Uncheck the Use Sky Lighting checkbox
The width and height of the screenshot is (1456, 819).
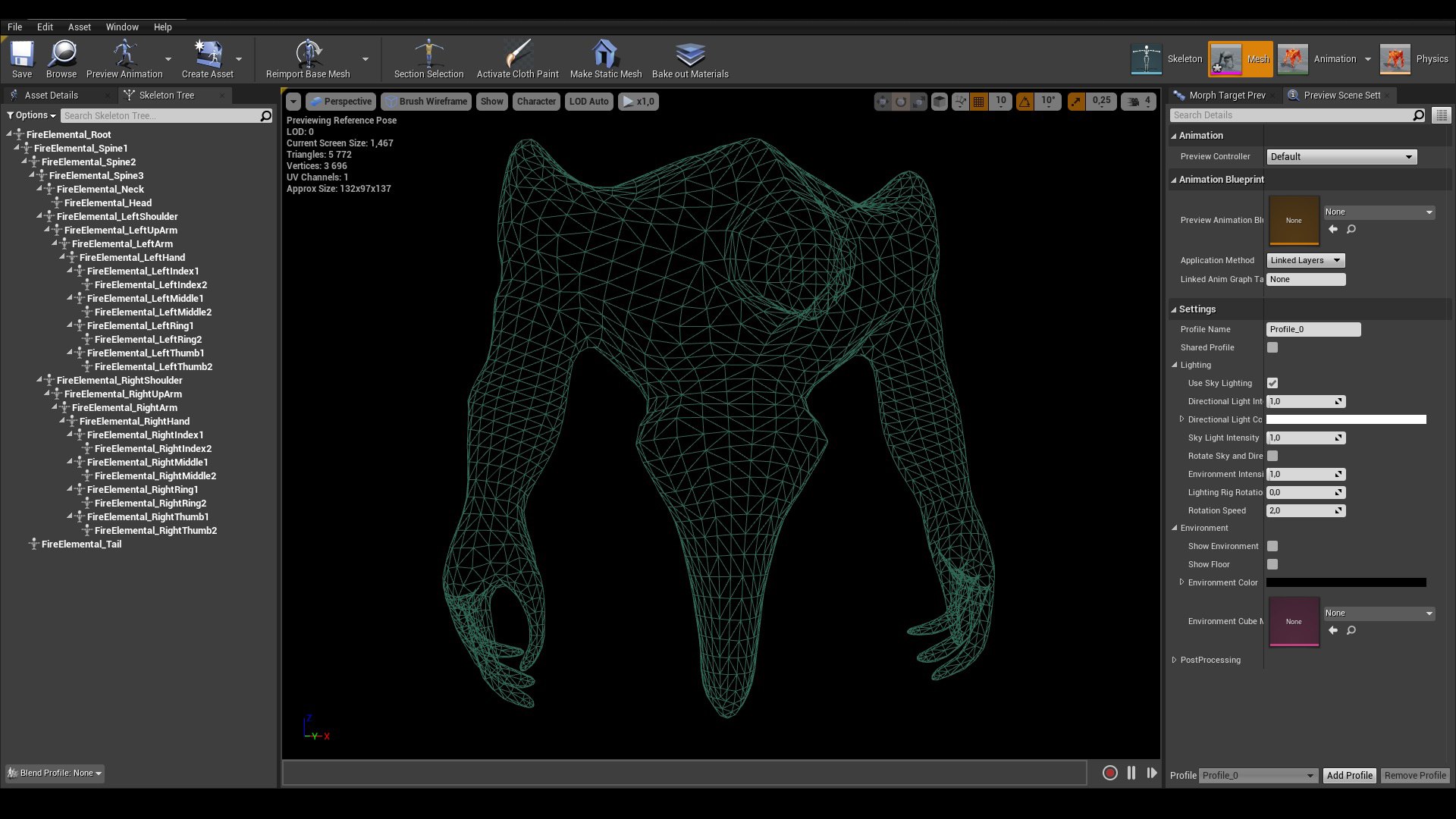point(1272,383)
